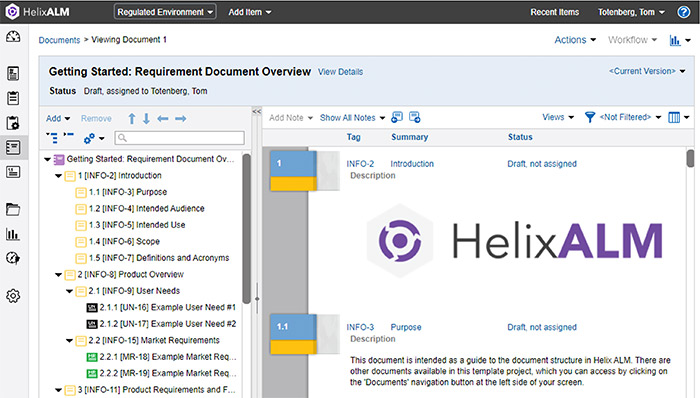Open the Regulated Environment project dropdown
Image resolution: width=700 pixels, height=398 pixels.
click(x=165, y=12)
